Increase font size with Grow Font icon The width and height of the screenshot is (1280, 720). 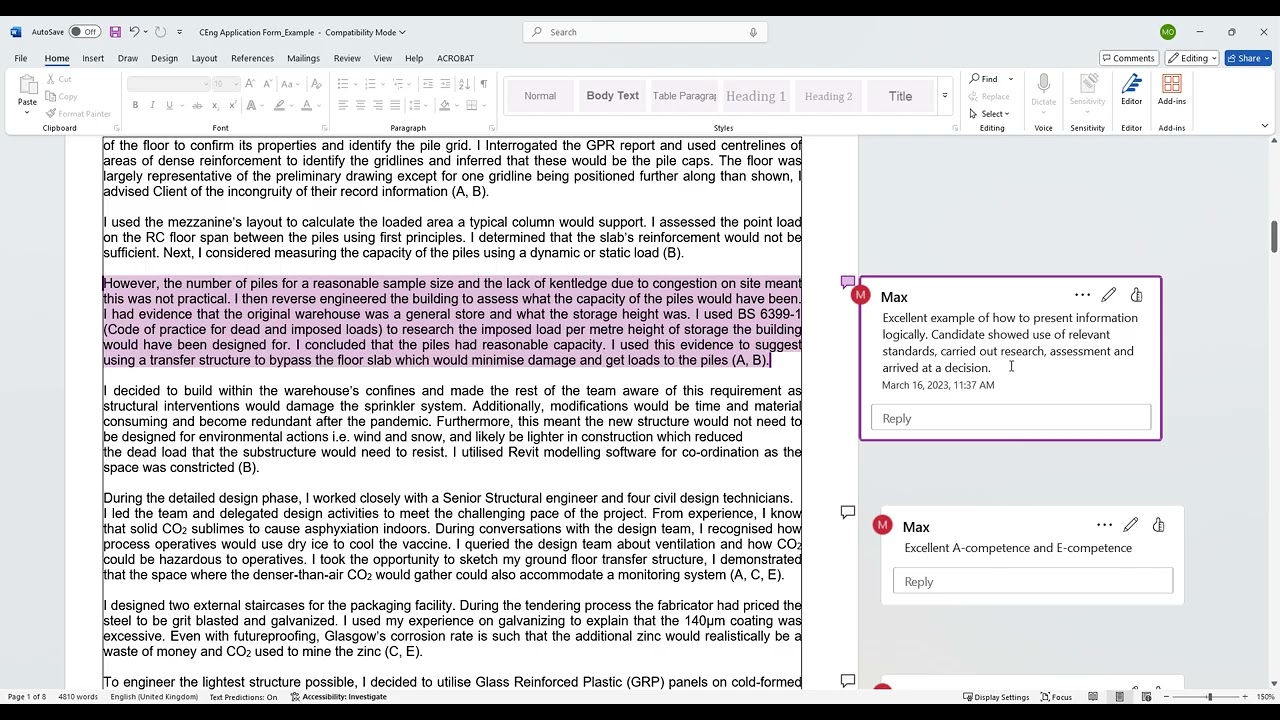point(250,83)
